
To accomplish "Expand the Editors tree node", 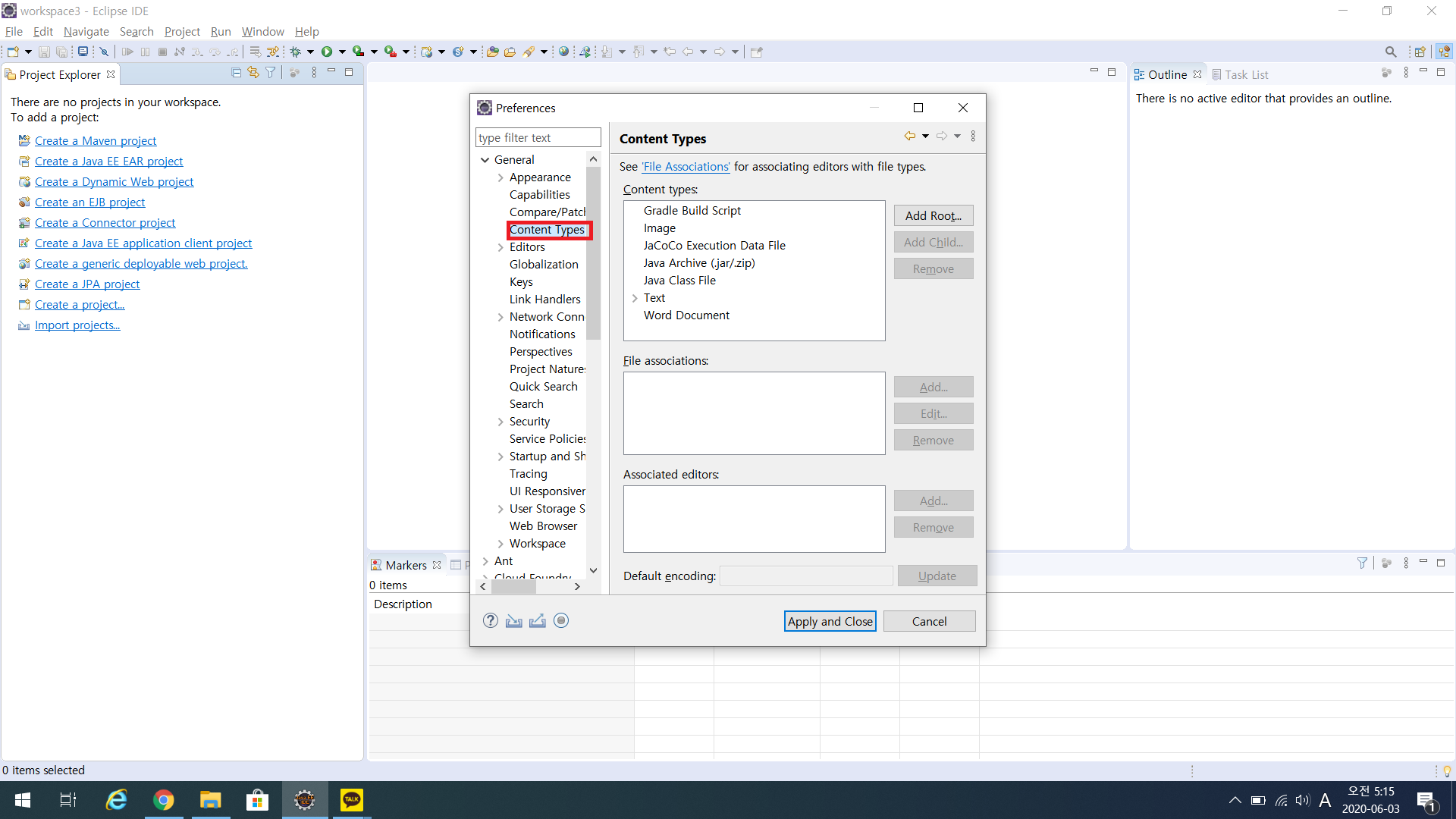I will (500, 247).
